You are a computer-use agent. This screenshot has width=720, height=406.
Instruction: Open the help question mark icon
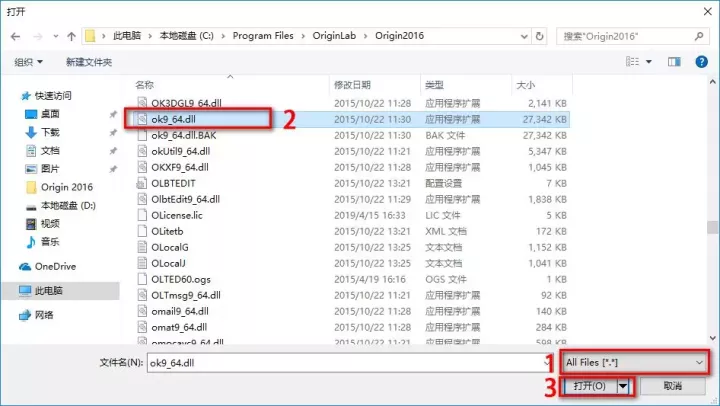click(x=700, y=62)
